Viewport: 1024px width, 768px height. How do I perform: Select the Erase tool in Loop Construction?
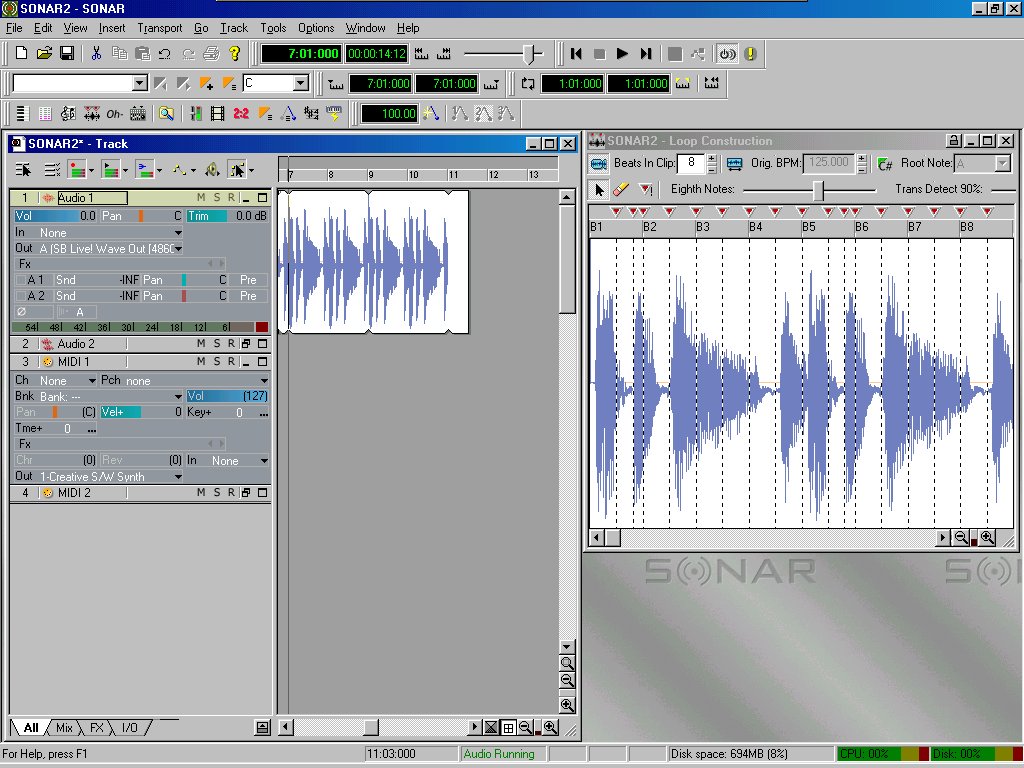click(621, 189)
